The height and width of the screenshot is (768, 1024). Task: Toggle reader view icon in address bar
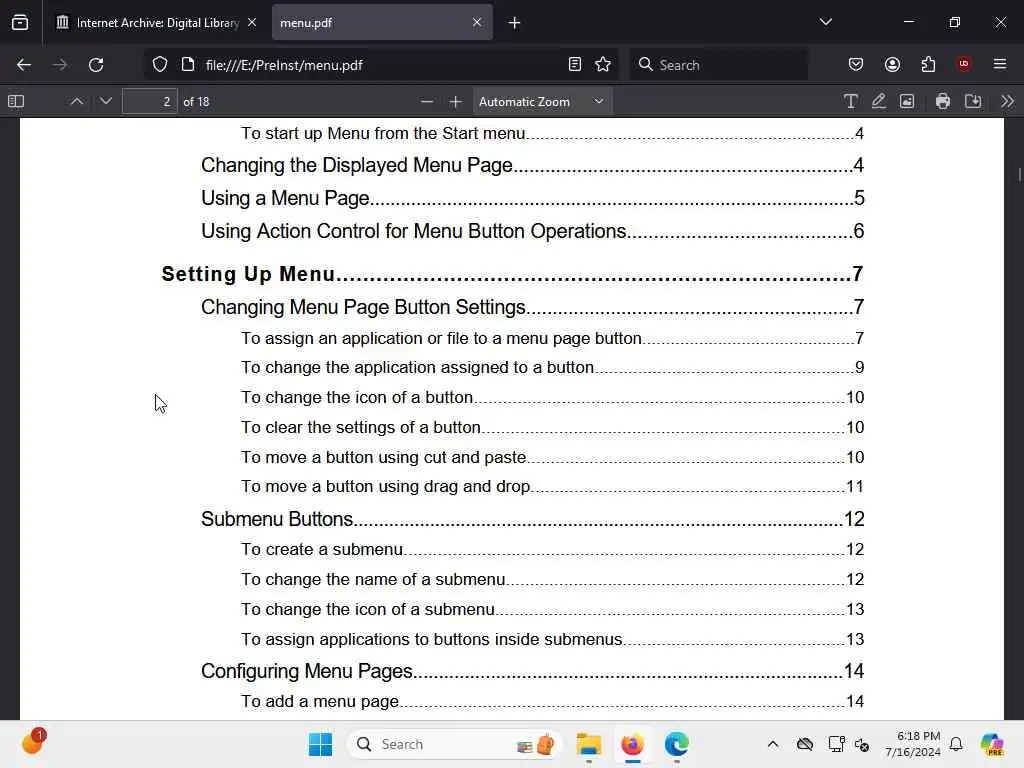point(575,64)
